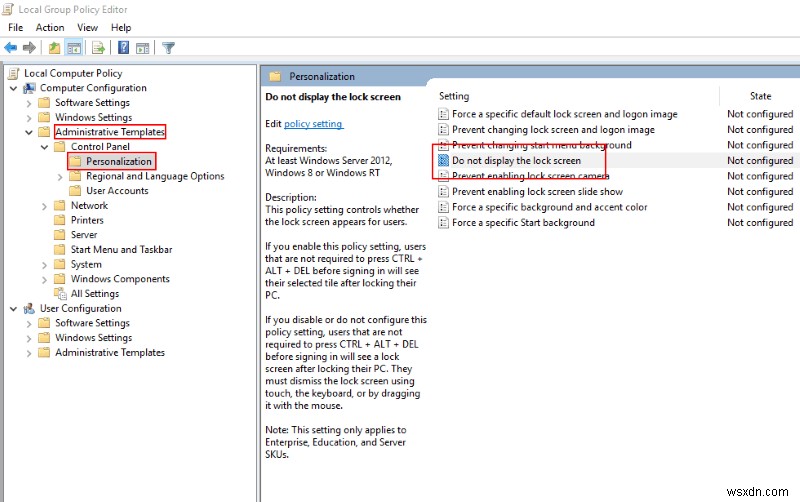Expand Windows Settings under Computer Configuration
Screen dimensions: 800x502
29,118
